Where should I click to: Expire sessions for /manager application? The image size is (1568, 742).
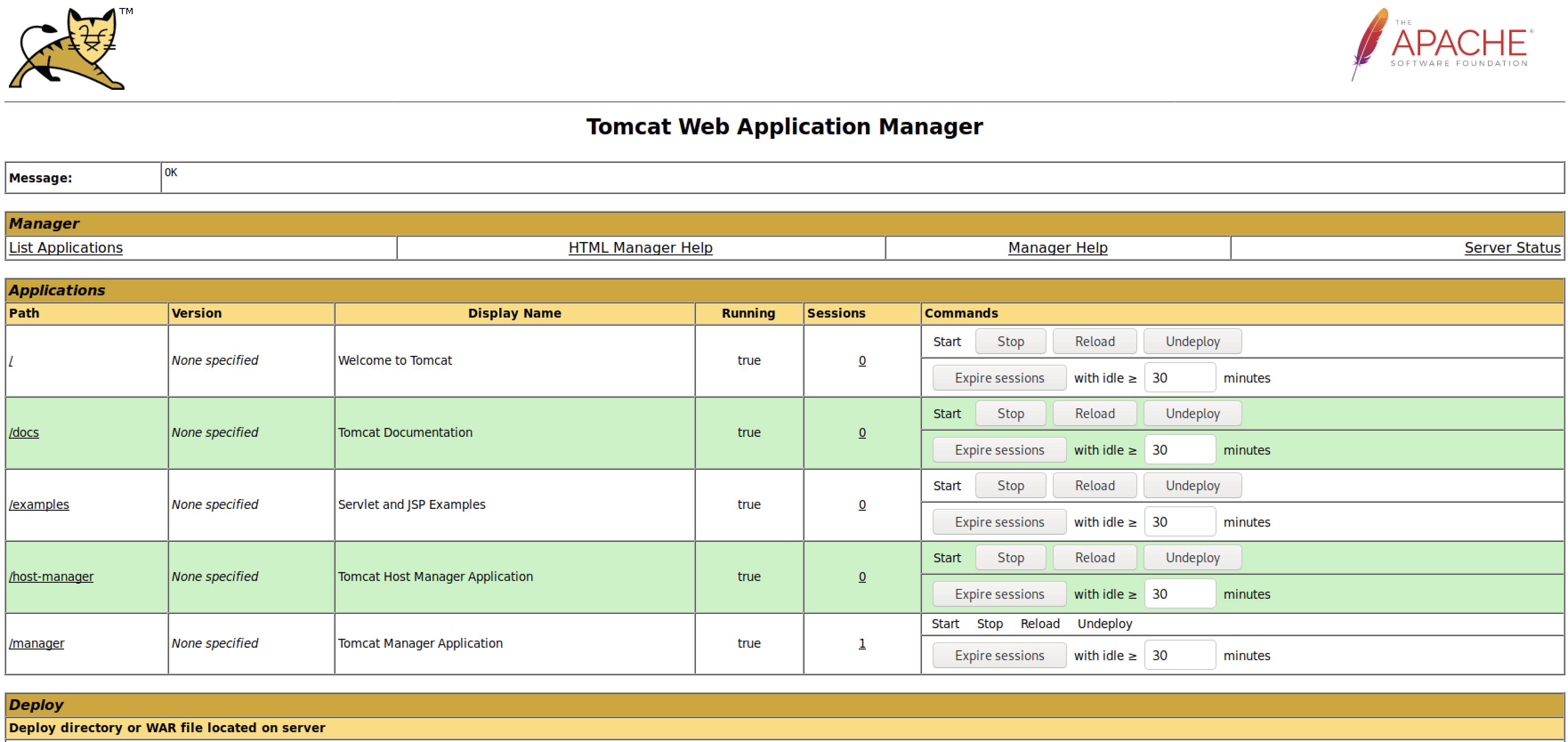tap(999, 656)
